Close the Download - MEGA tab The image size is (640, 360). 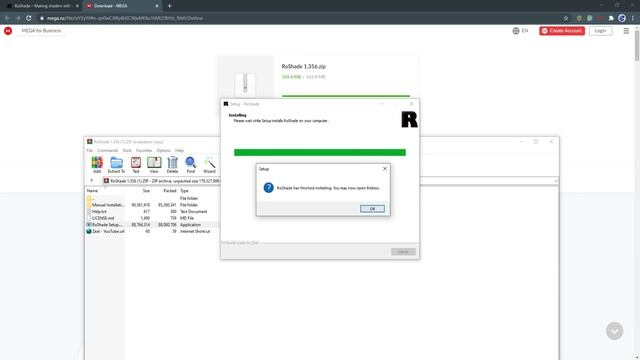click(157, 6)
